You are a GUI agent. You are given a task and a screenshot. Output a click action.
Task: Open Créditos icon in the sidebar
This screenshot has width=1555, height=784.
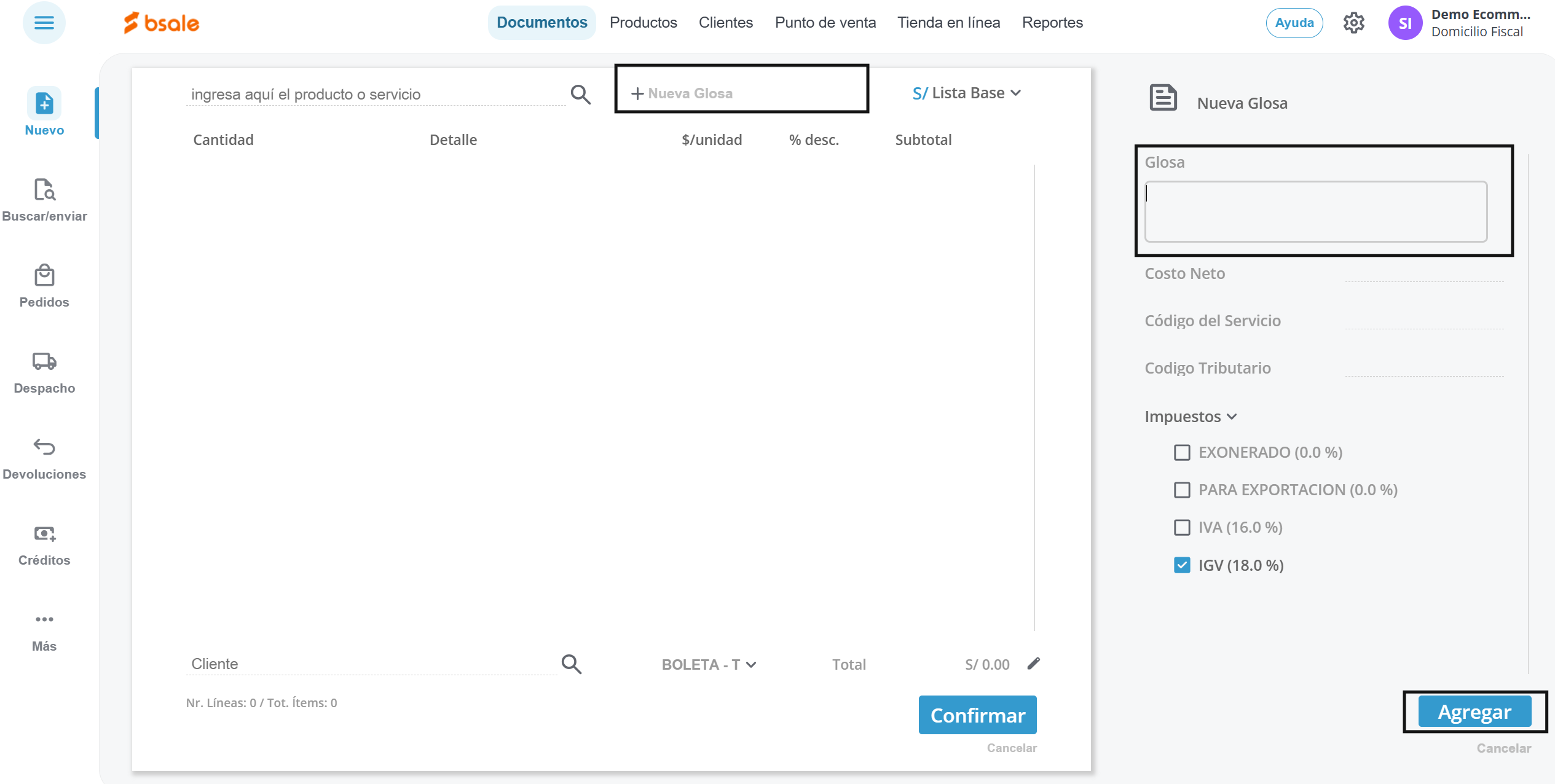coord(44,533)
